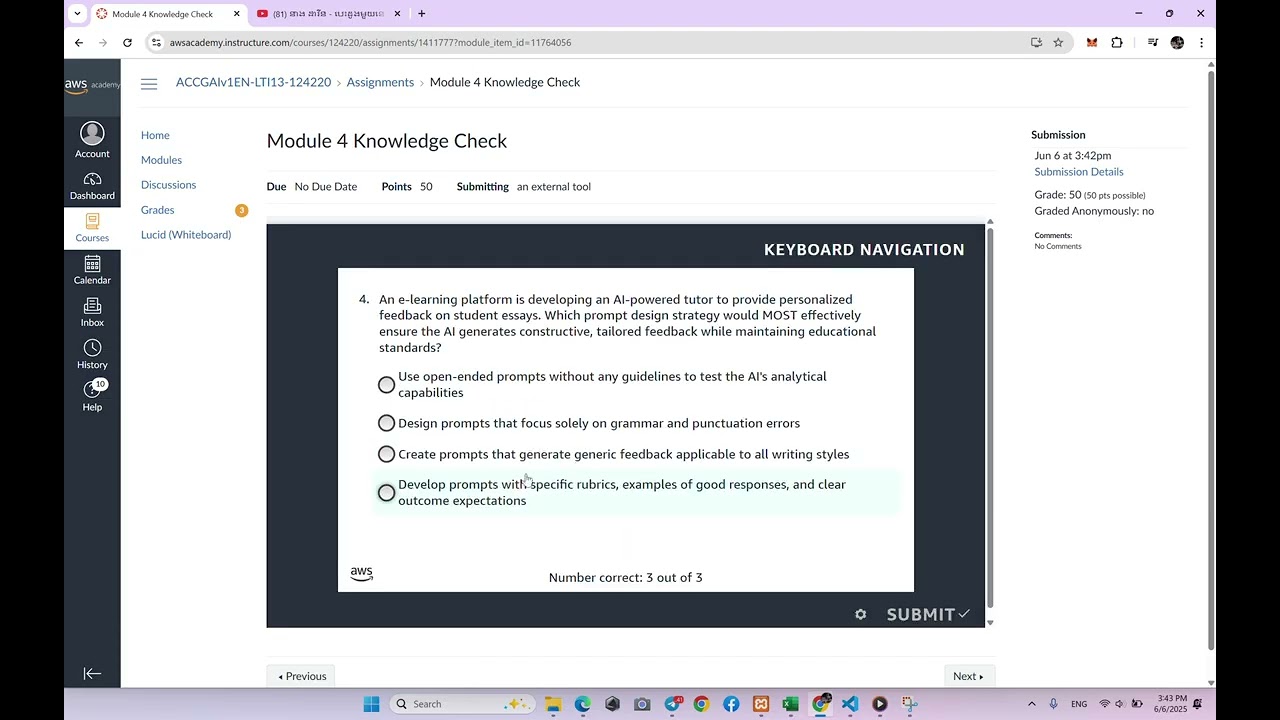Open Modules in course navigation
The height and width of the screenshot is (720, 1280).
tap(161, 160)
